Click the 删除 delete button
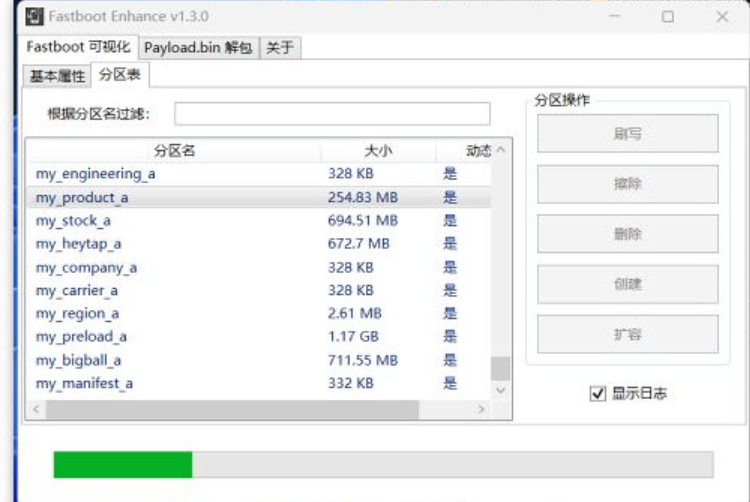The width and height of the screenshot is (750, 502). pos(628,234)
